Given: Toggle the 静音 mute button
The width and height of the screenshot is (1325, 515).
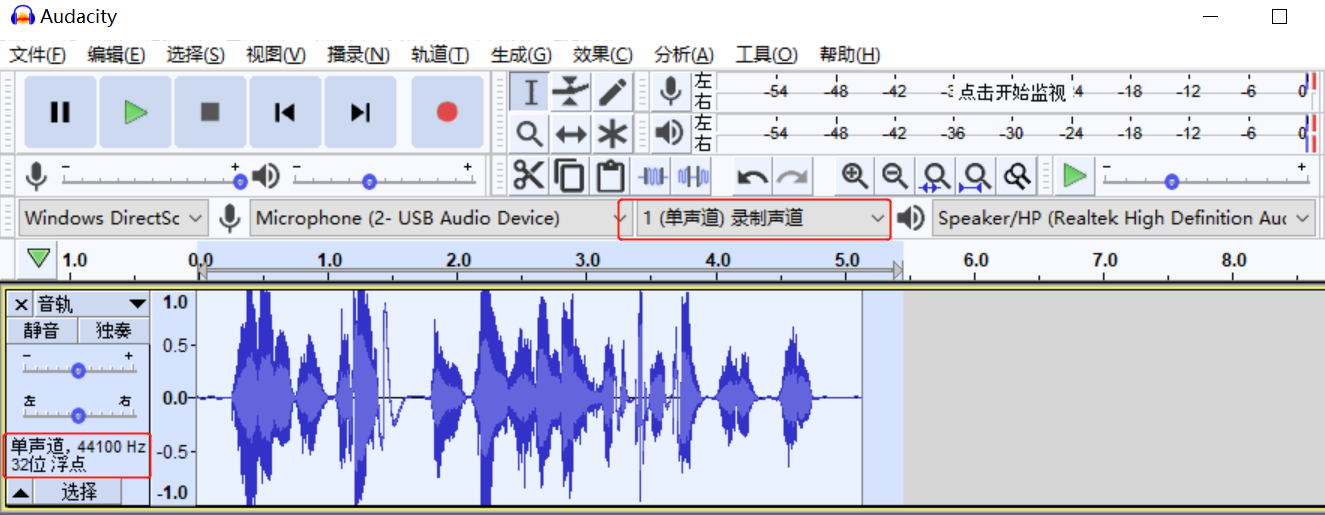Looking at the screenshot, I should click(x=42, y=330).
